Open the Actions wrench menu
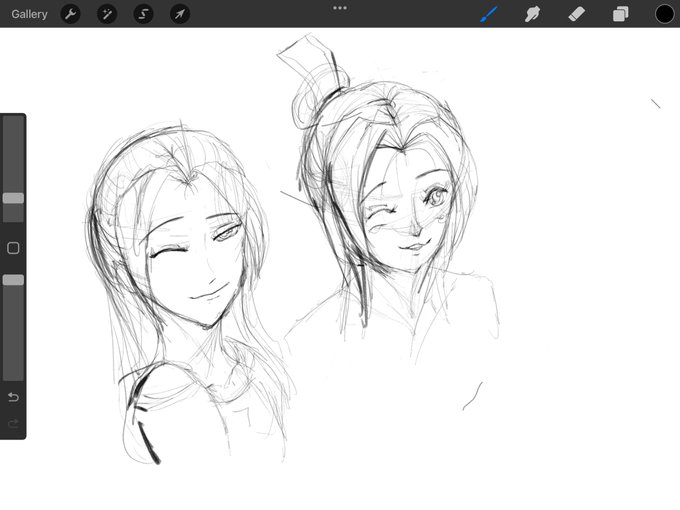The width and height of the screenshot is (680, 510). click(x=70, y=14)
